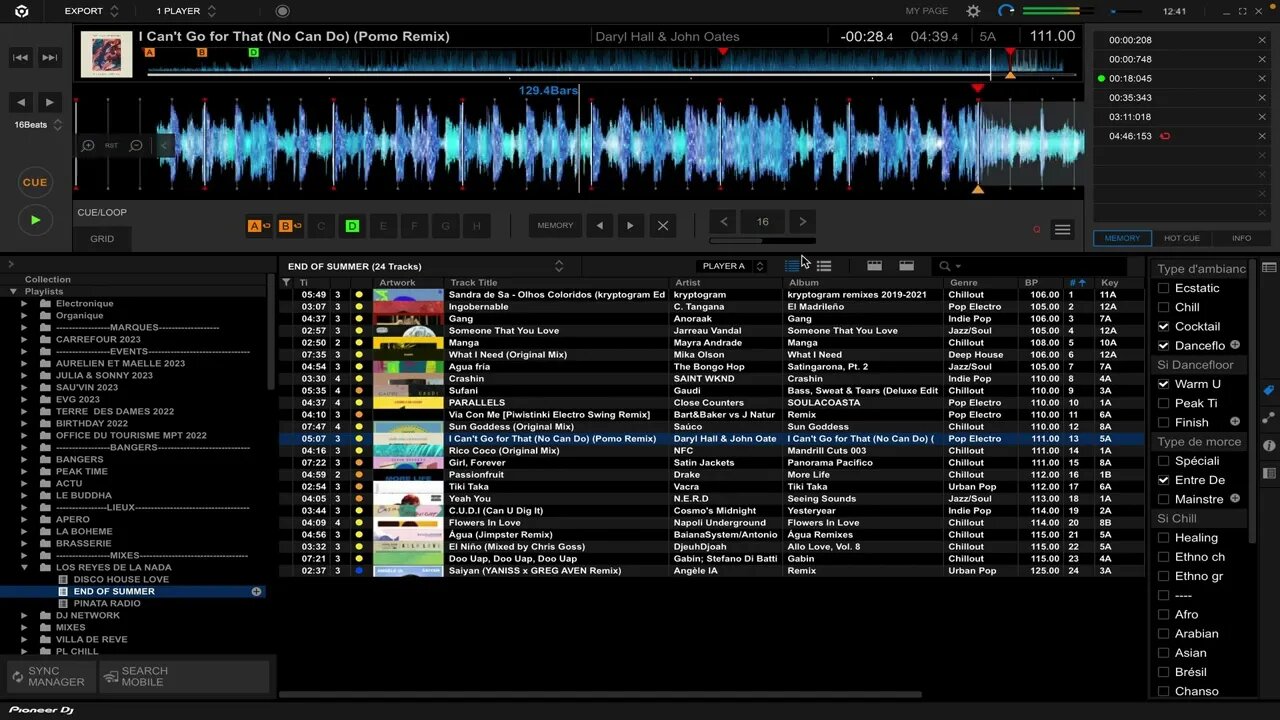Start playback with green play button
Image resolution: width=1280 pixels, height=720 pixels.
click(35, 220)
